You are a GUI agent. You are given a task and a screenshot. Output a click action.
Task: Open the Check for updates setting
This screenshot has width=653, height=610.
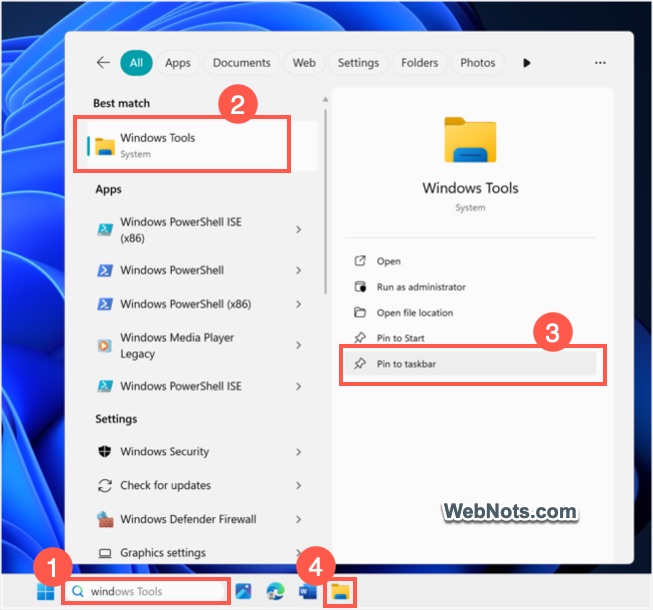pos(200,485)
